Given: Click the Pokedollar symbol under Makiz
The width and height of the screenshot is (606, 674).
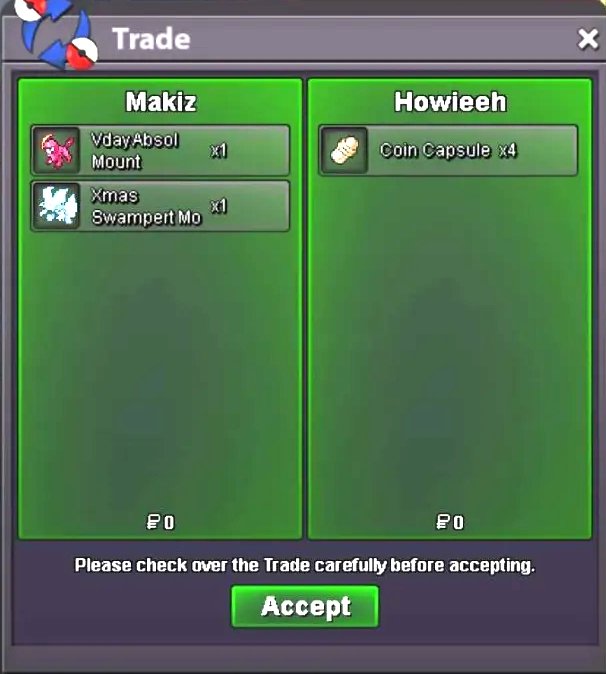Looking at the screenshot, I should click(153, 522).
